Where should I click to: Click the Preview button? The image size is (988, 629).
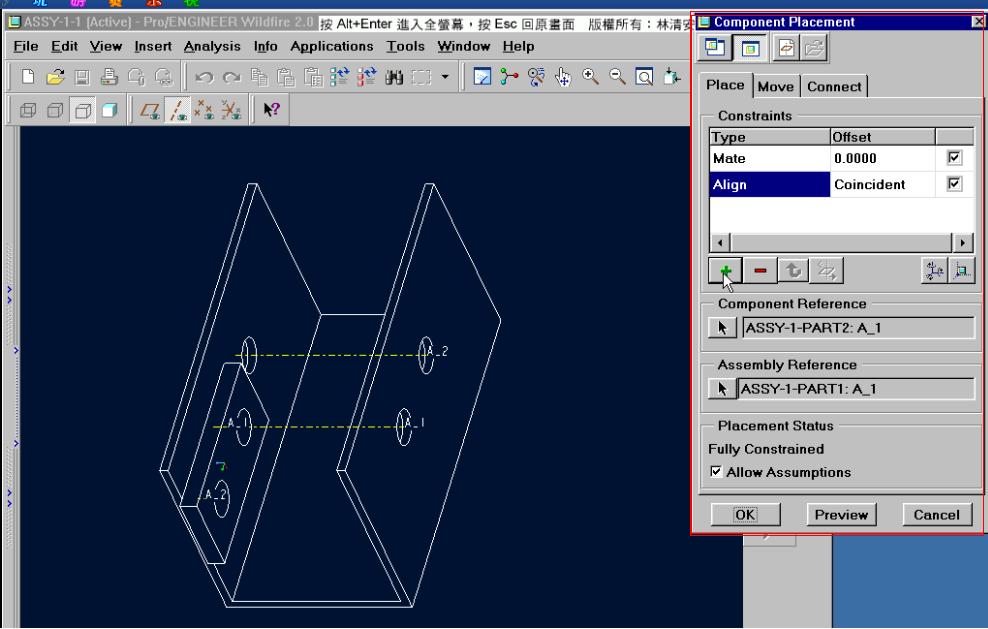pyautogui.click(x=841, y=514)
